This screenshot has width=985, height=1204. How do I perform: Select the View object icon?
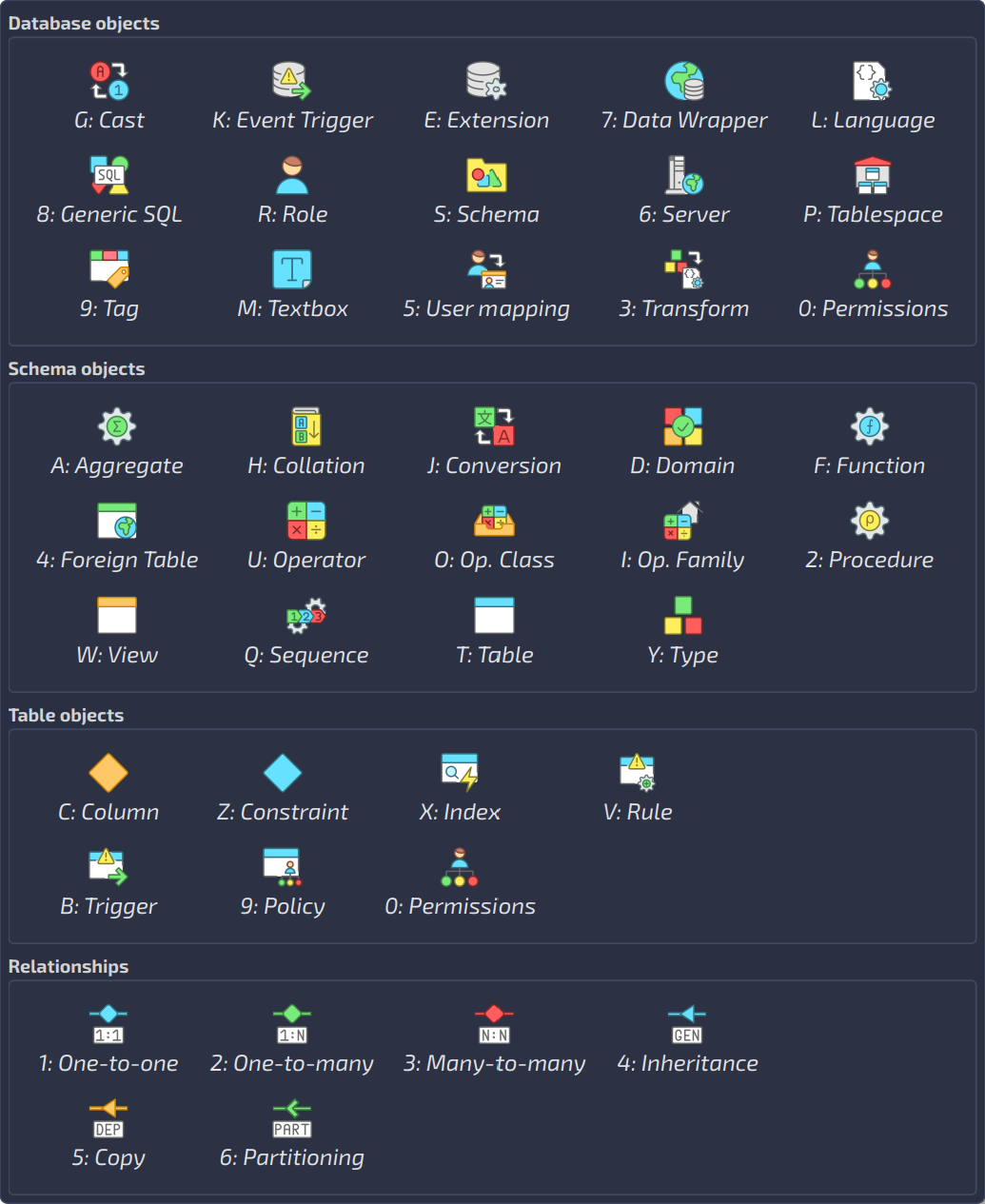coord(117,615)
